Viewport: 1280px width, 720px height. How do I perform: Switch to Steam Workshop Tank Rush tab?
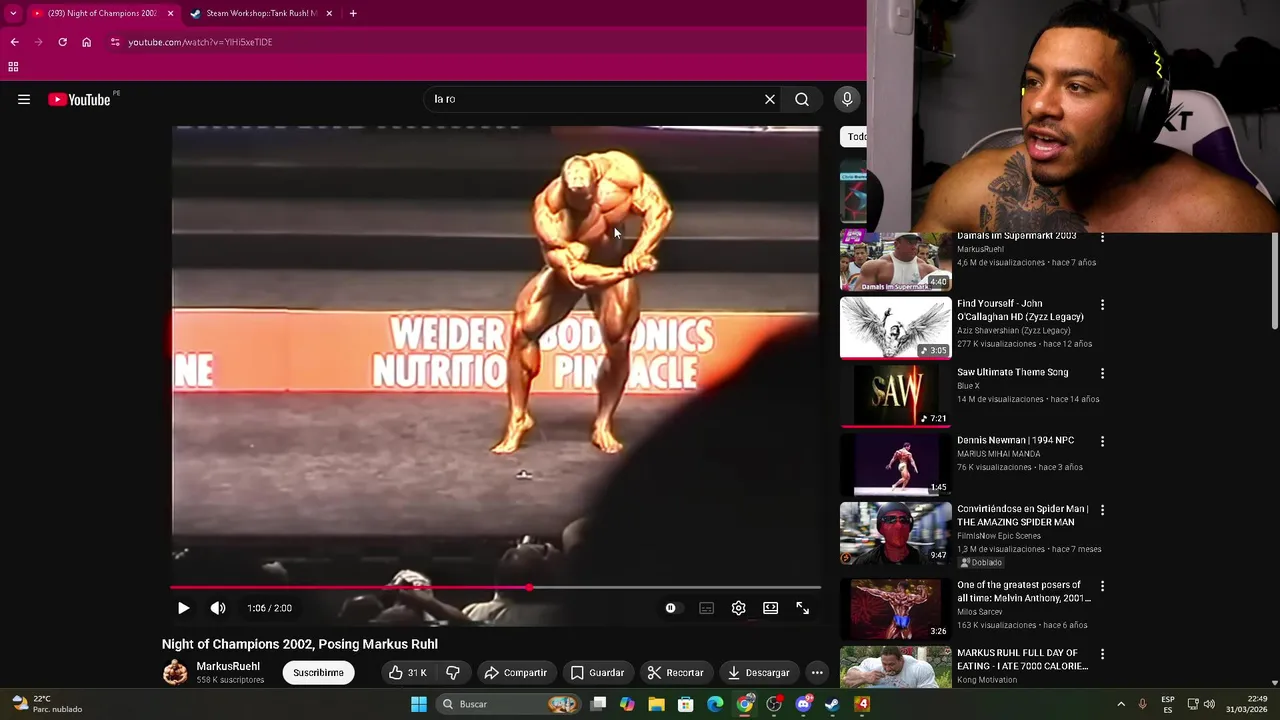click(x=262, y=13)
